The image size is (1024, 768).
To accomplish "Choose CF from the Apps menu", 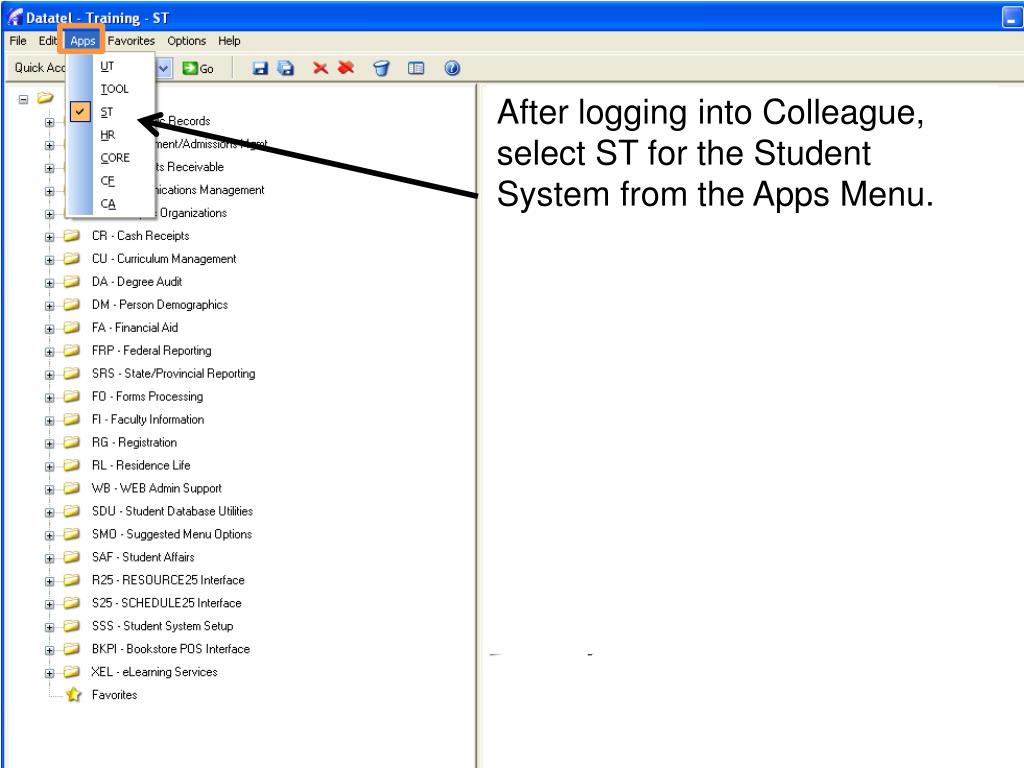I will coord(107,180).
